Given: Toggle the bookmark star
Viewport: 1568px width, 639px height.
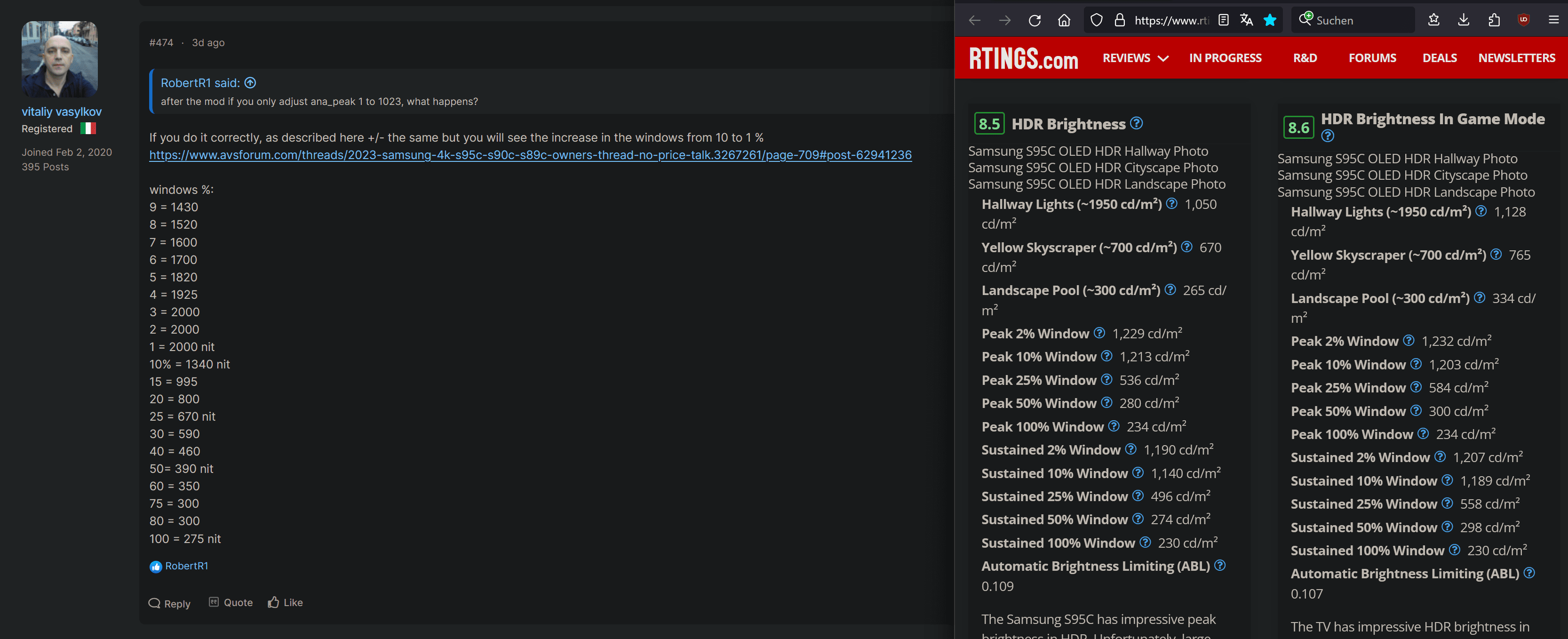Looking at the screenshot, I should (x=1270, y=20).
